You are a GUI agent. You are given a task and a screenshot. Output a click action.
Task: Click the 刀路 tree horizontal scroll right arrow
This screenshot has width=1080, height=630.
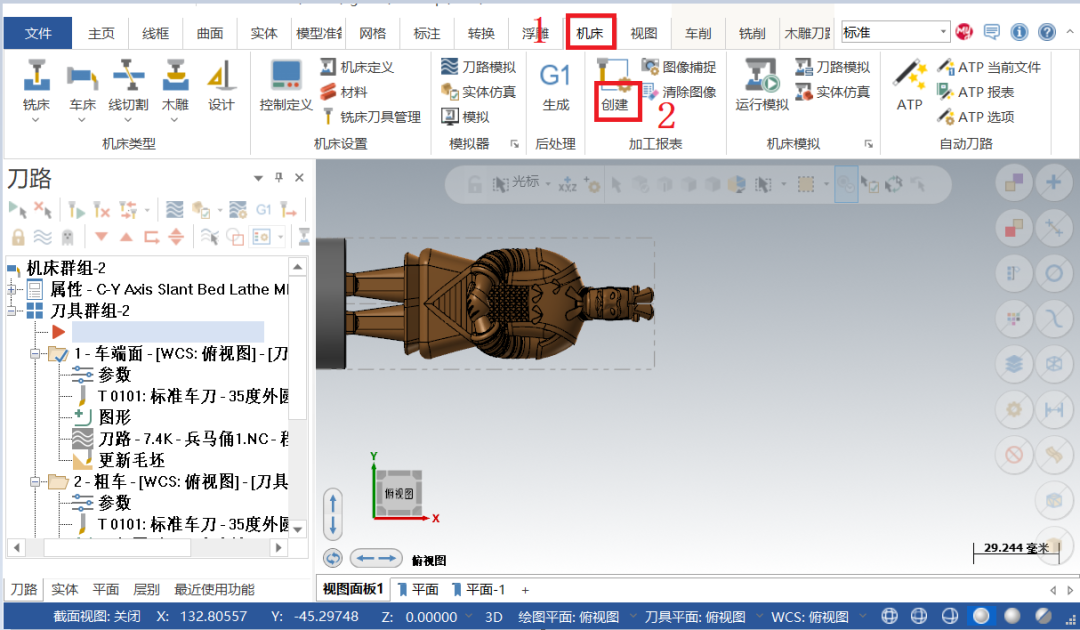tap(278, 548)
